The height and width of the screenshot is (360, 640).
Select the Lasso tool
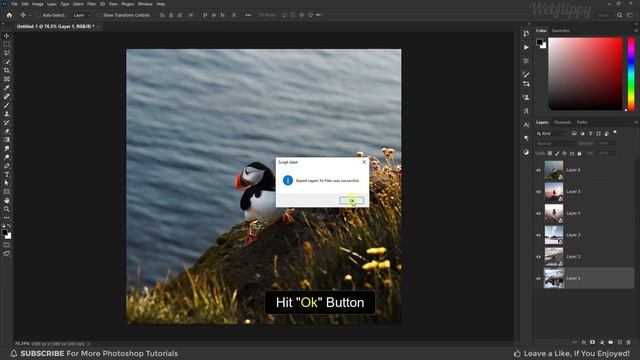click(7, 53)
